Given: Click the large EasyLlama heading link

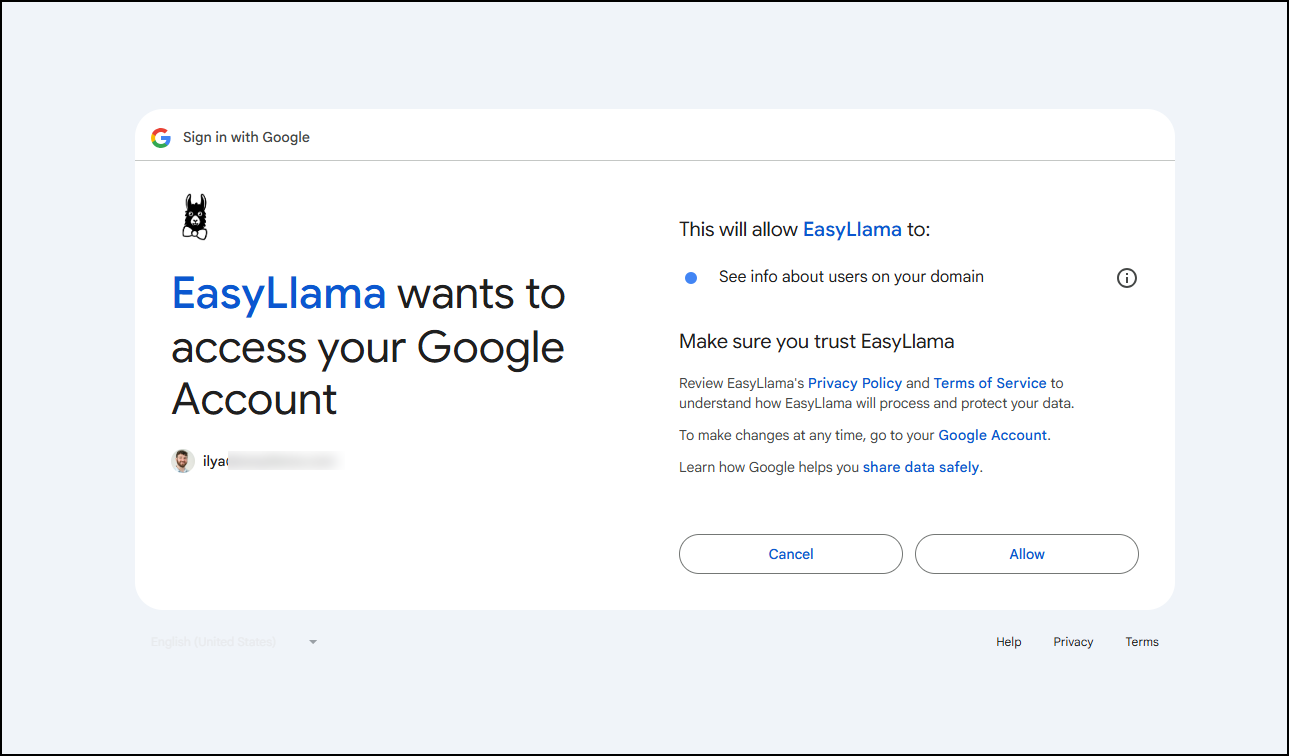Looking at the screenshot, I should (279, 294).
